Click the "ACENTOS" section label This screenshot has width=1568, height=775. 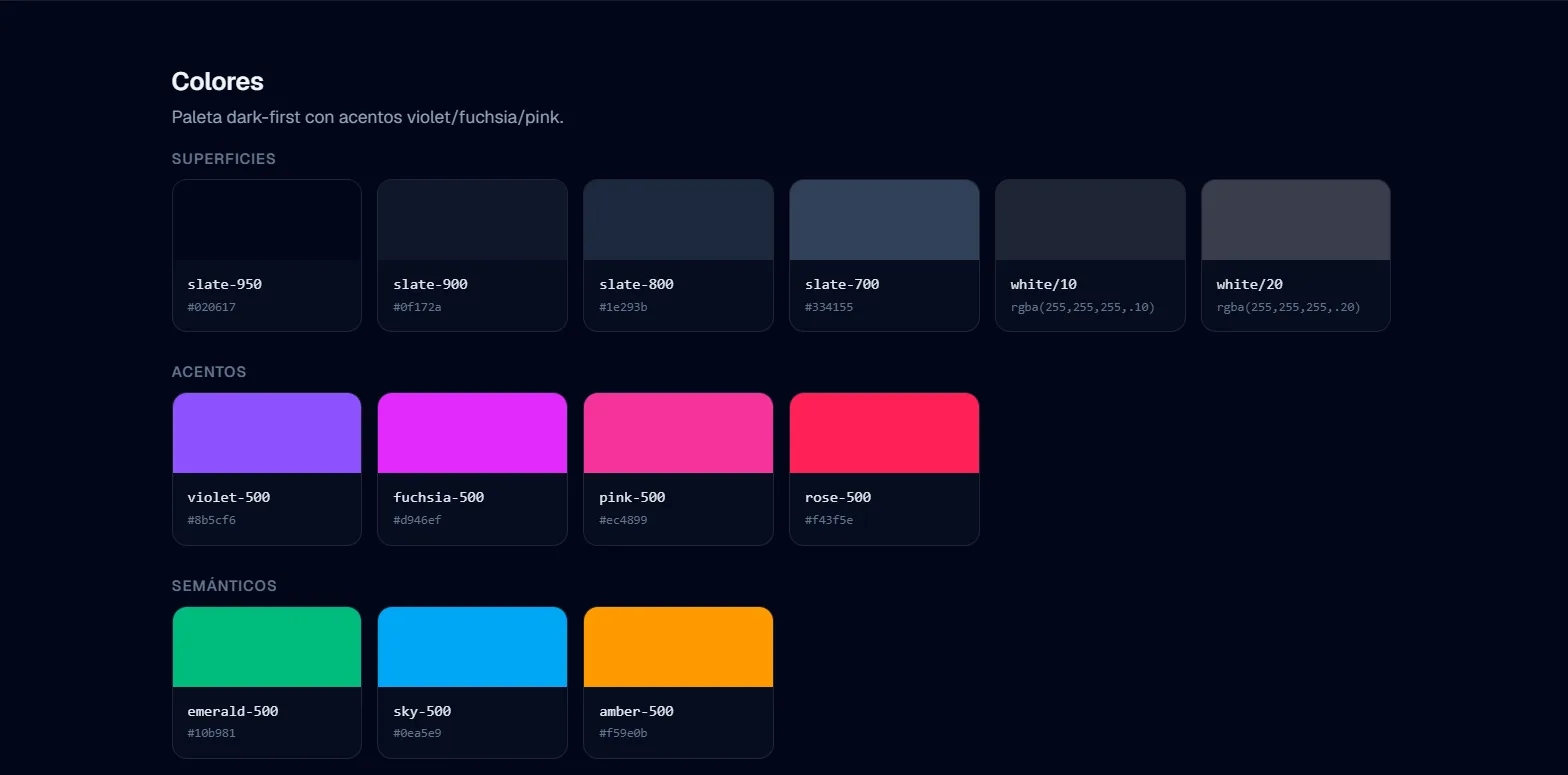coord(209,372)
